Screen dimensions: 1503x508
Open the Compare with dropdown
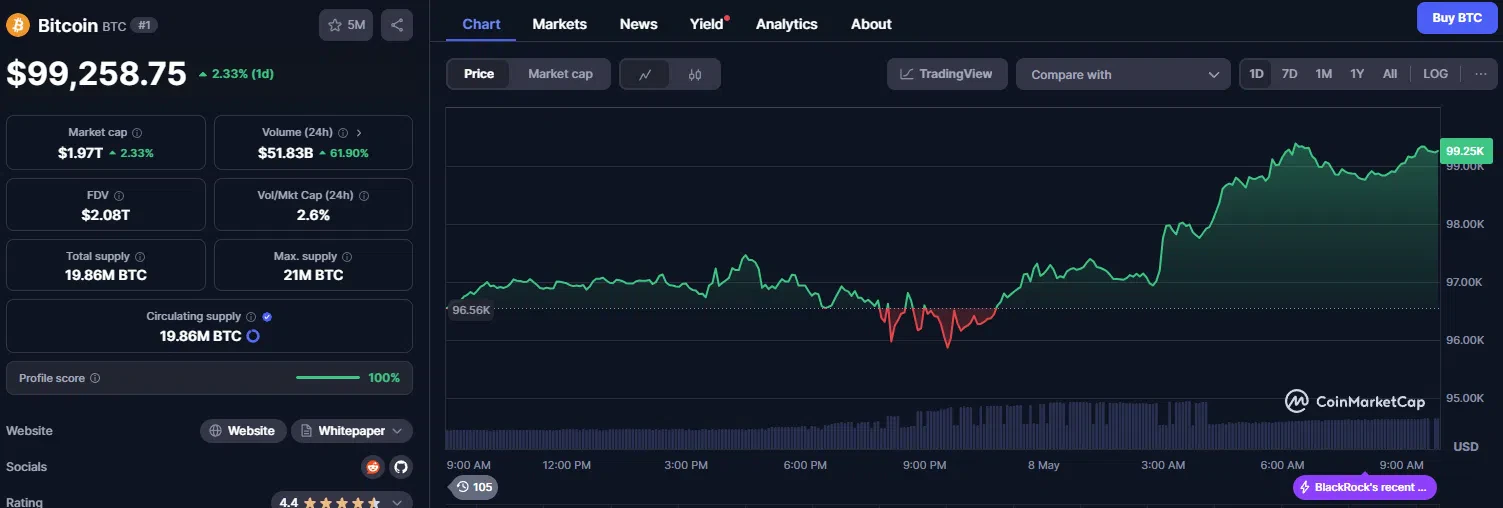click(x=1123, y=74)
